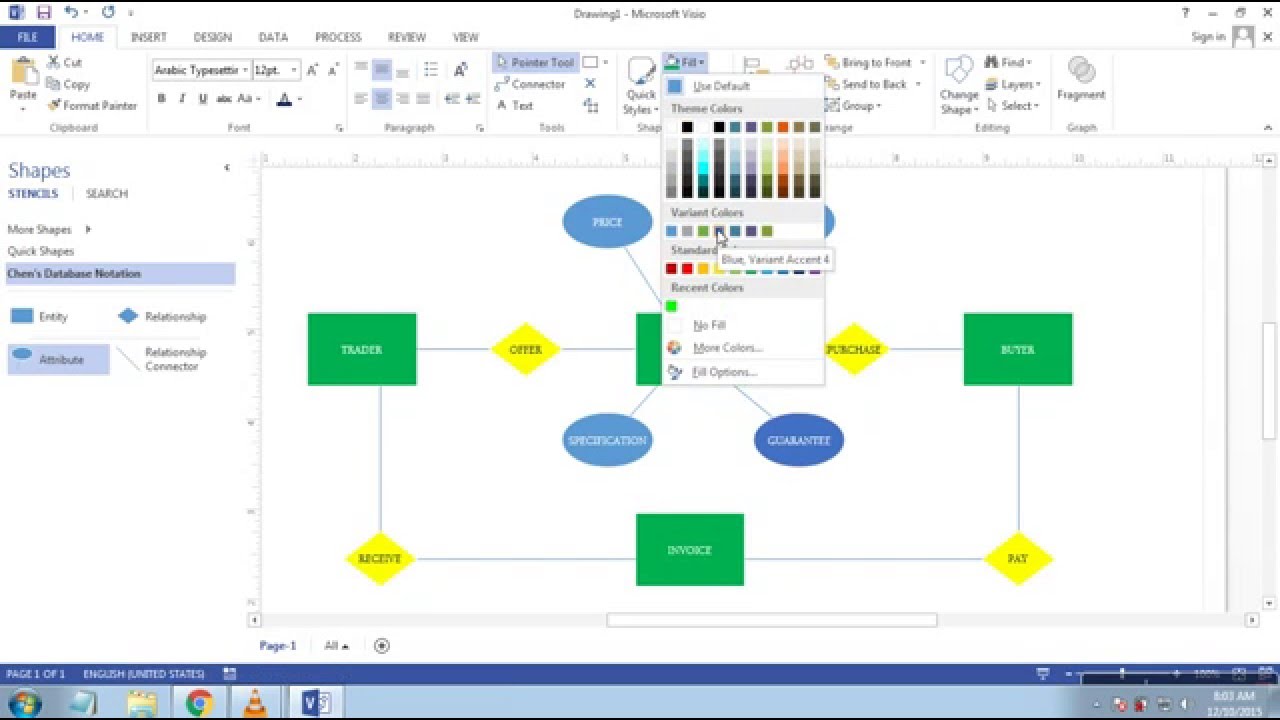Click the Rotate Text icon
The width and height of the screenshot is (1280, 720).
(x=461, y=69)
